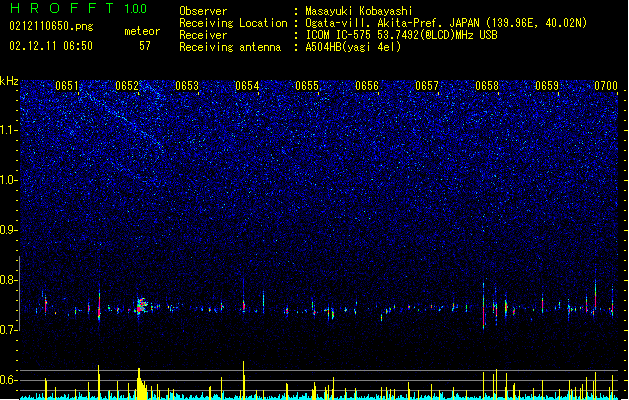Click the Receiving Location label
Viewport: 629px width, 400px height.
[233, 23]
